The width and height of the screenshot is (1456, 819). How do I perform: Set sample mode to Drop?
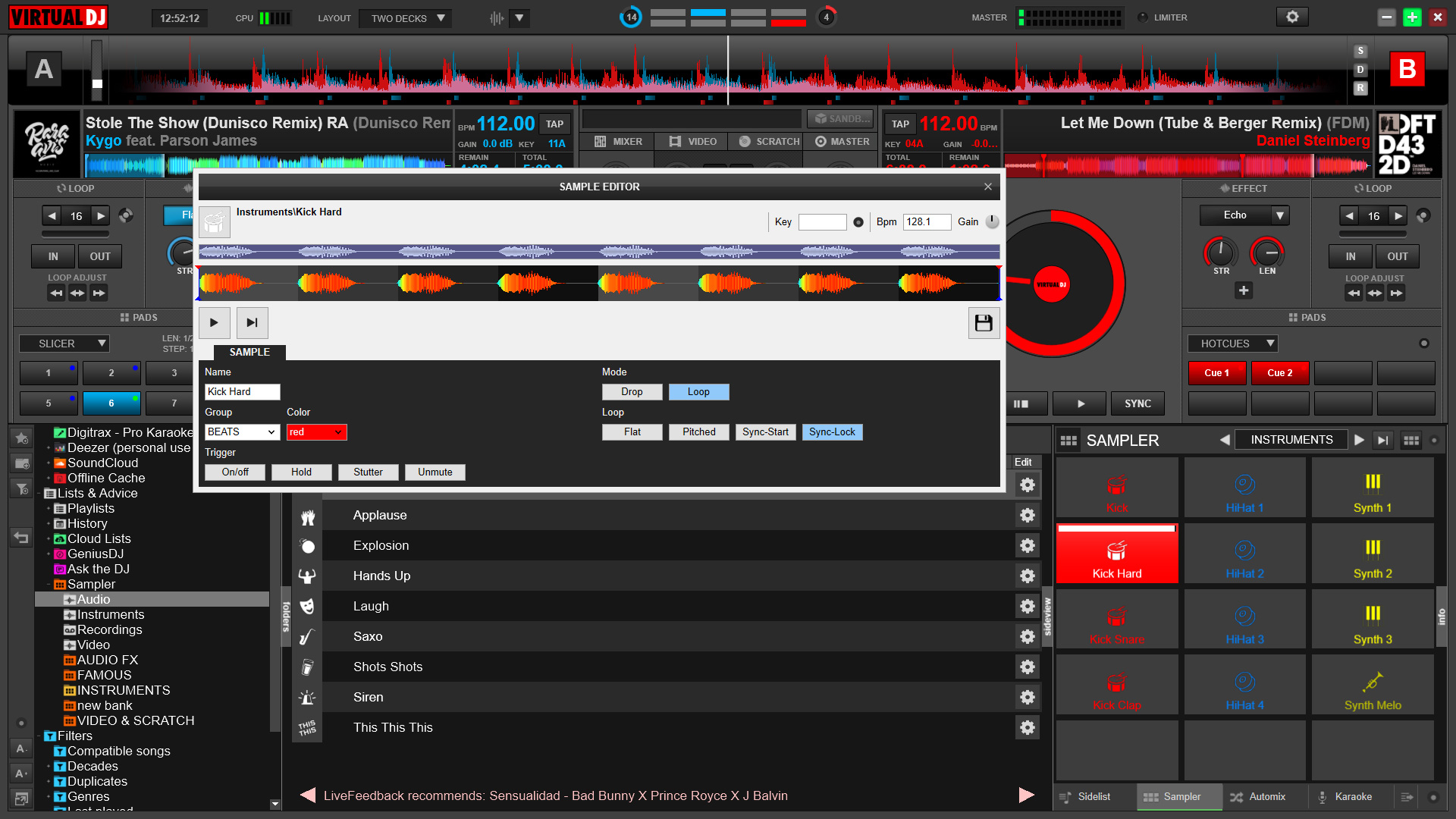click(x=632, y=392)
